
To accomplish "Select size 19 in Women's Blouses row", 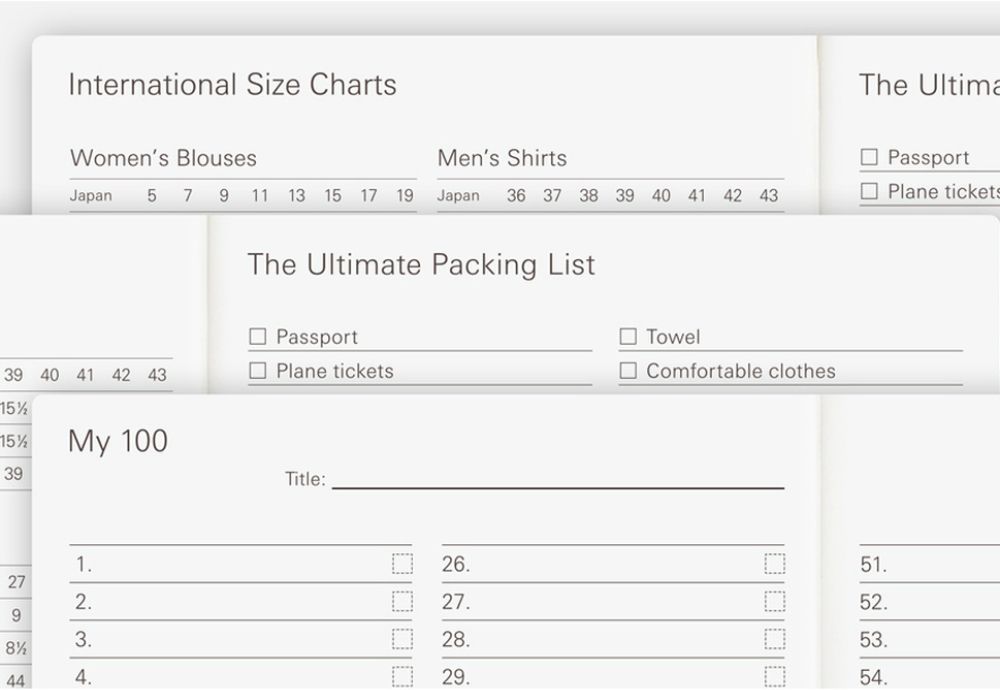I will 405,195.
